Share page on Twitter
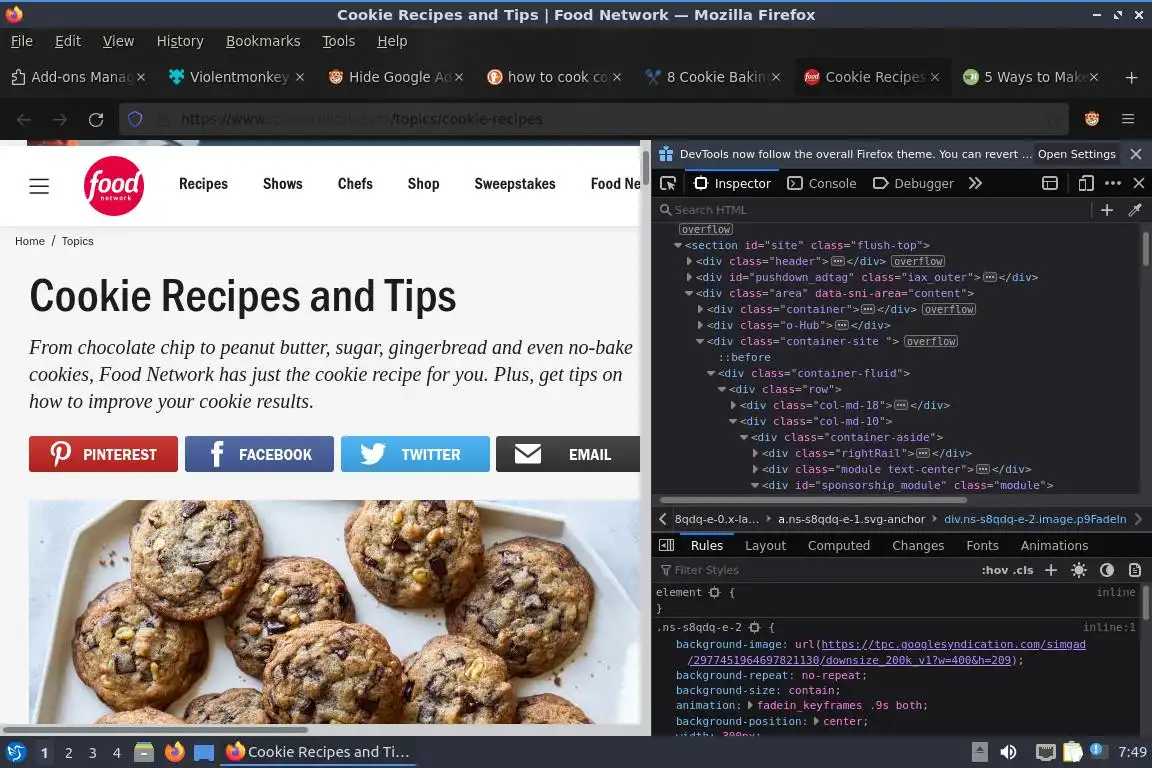This screenshot has height=768, width=1152. pyautogui.click(x=415, y=454)
